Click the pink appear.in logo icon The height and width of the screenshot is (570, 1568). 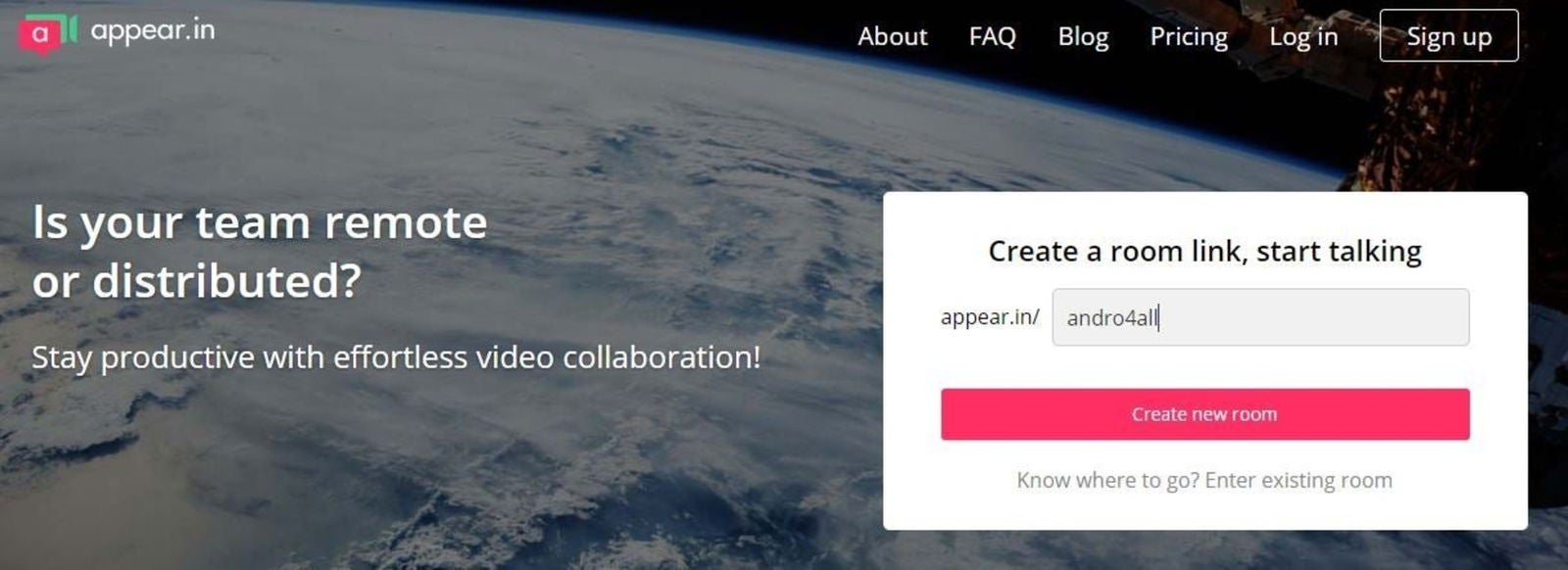(x=39, y=34)
